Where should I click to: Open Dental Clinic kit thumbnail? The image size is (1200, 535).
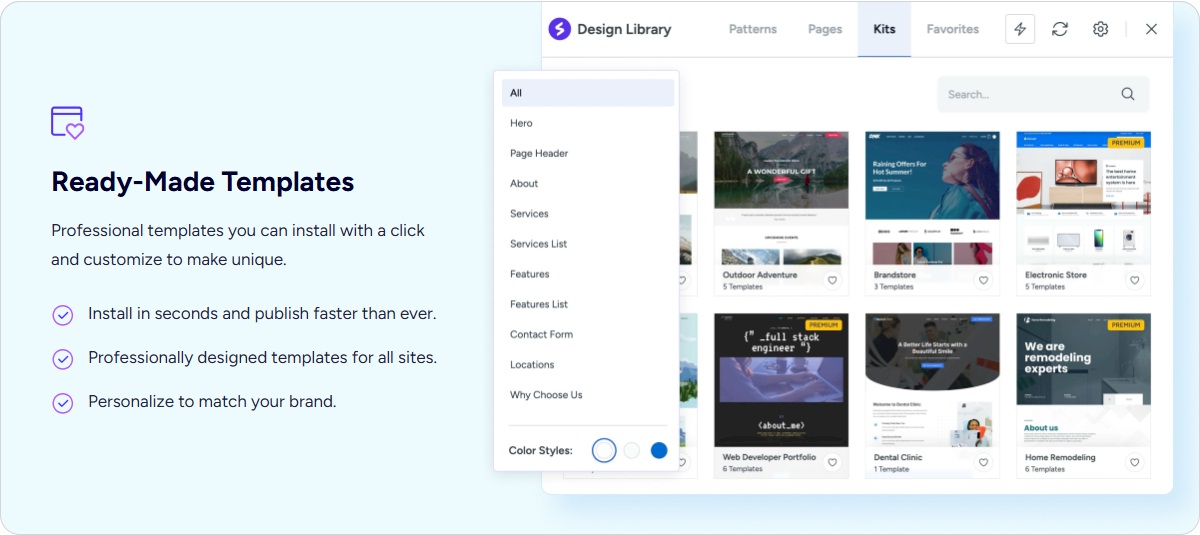(x=932, y=380)
